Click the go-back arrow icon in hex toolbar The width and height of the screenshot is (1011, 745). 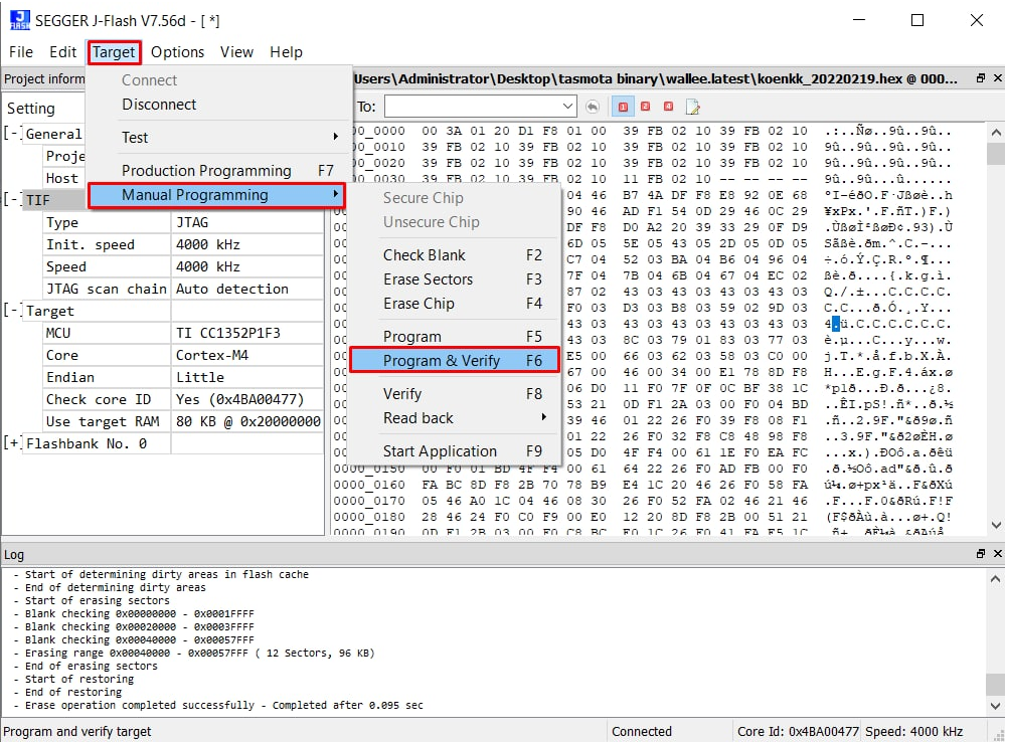coord(592,106)
